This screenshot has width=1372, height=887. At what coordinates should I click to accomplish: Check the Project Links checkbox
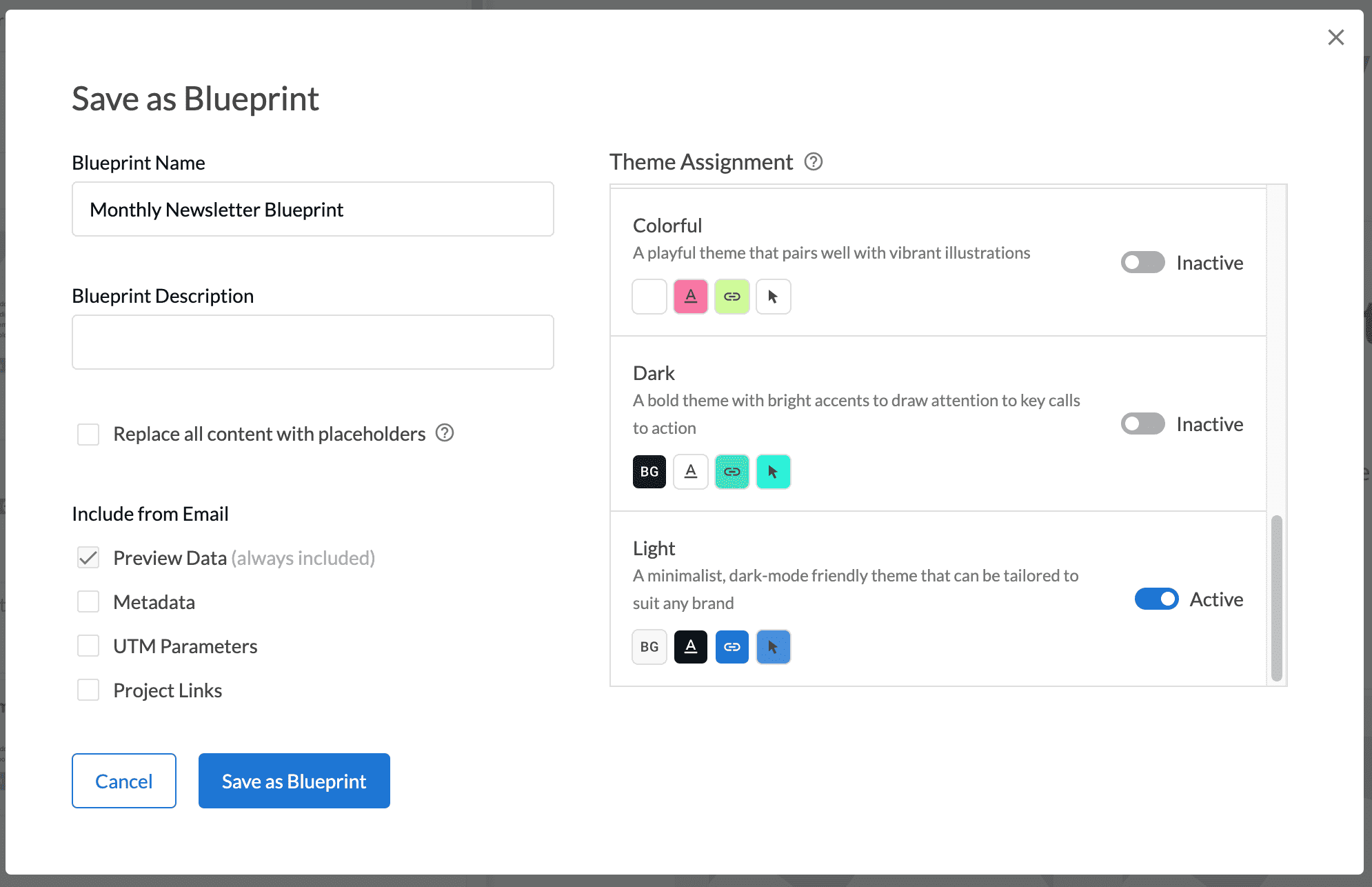88,690
